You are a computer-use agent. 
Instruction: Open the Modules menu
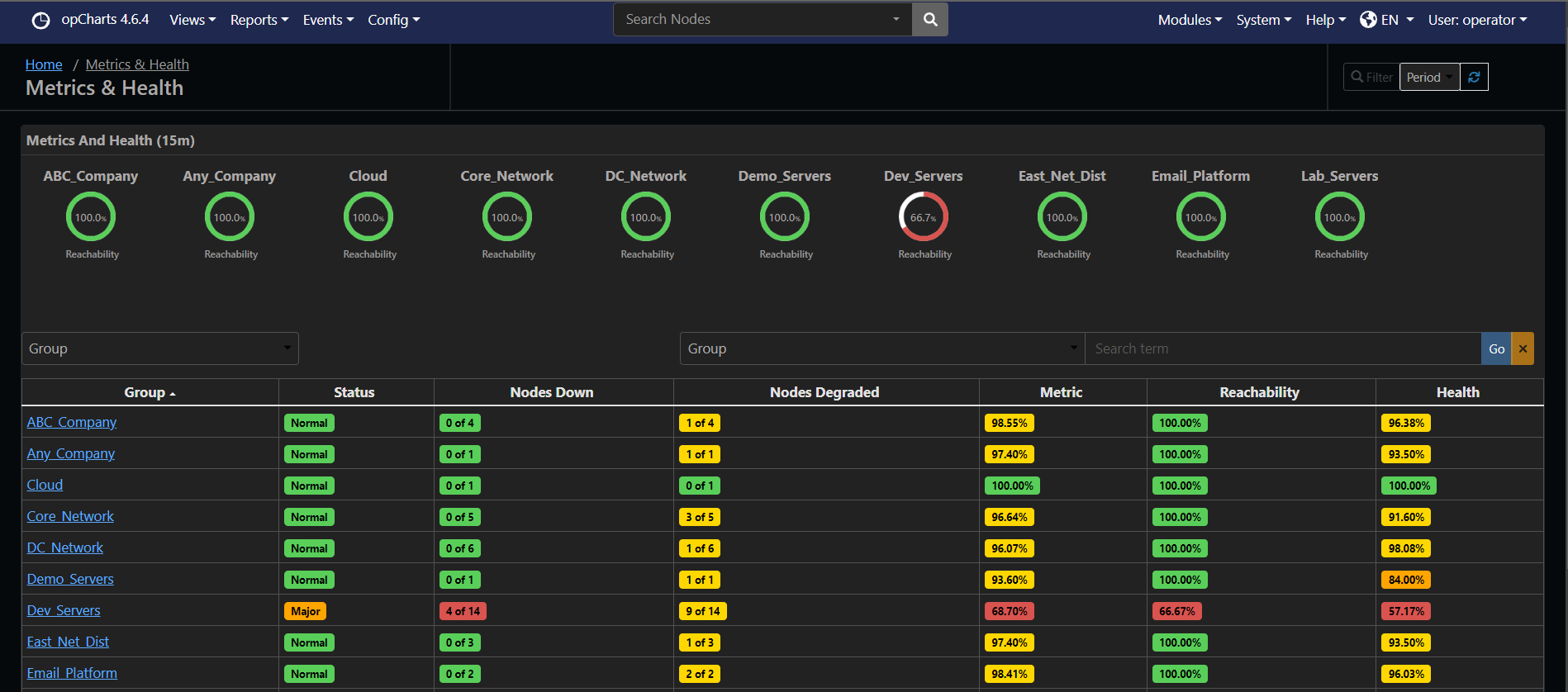tap(1190, 20)
